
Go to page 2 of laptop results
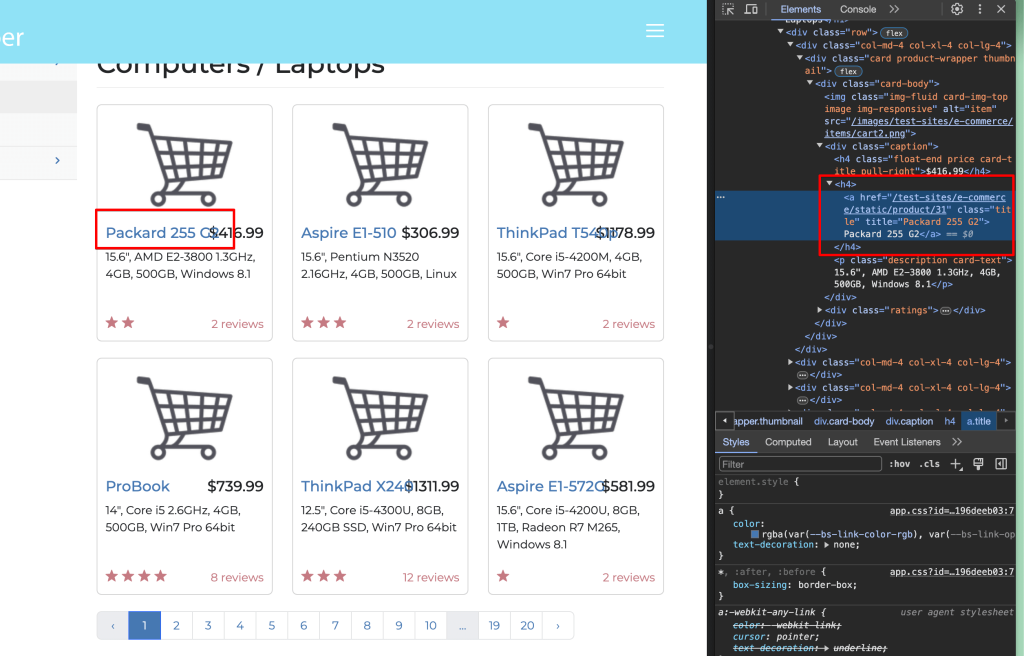[176, 624]
